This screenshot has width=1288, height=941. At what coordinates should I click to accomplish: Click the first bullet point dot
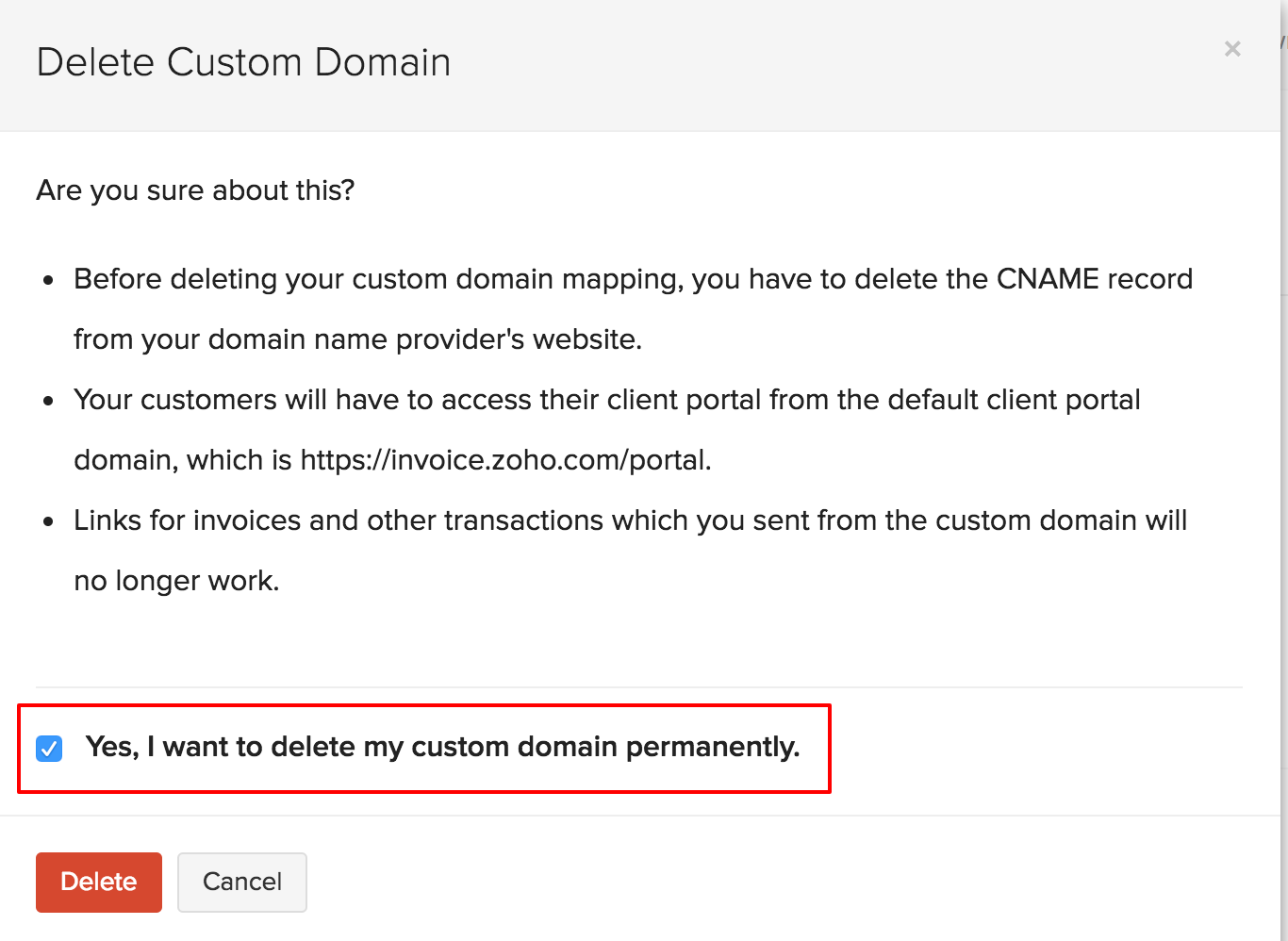tap(49, 281)
